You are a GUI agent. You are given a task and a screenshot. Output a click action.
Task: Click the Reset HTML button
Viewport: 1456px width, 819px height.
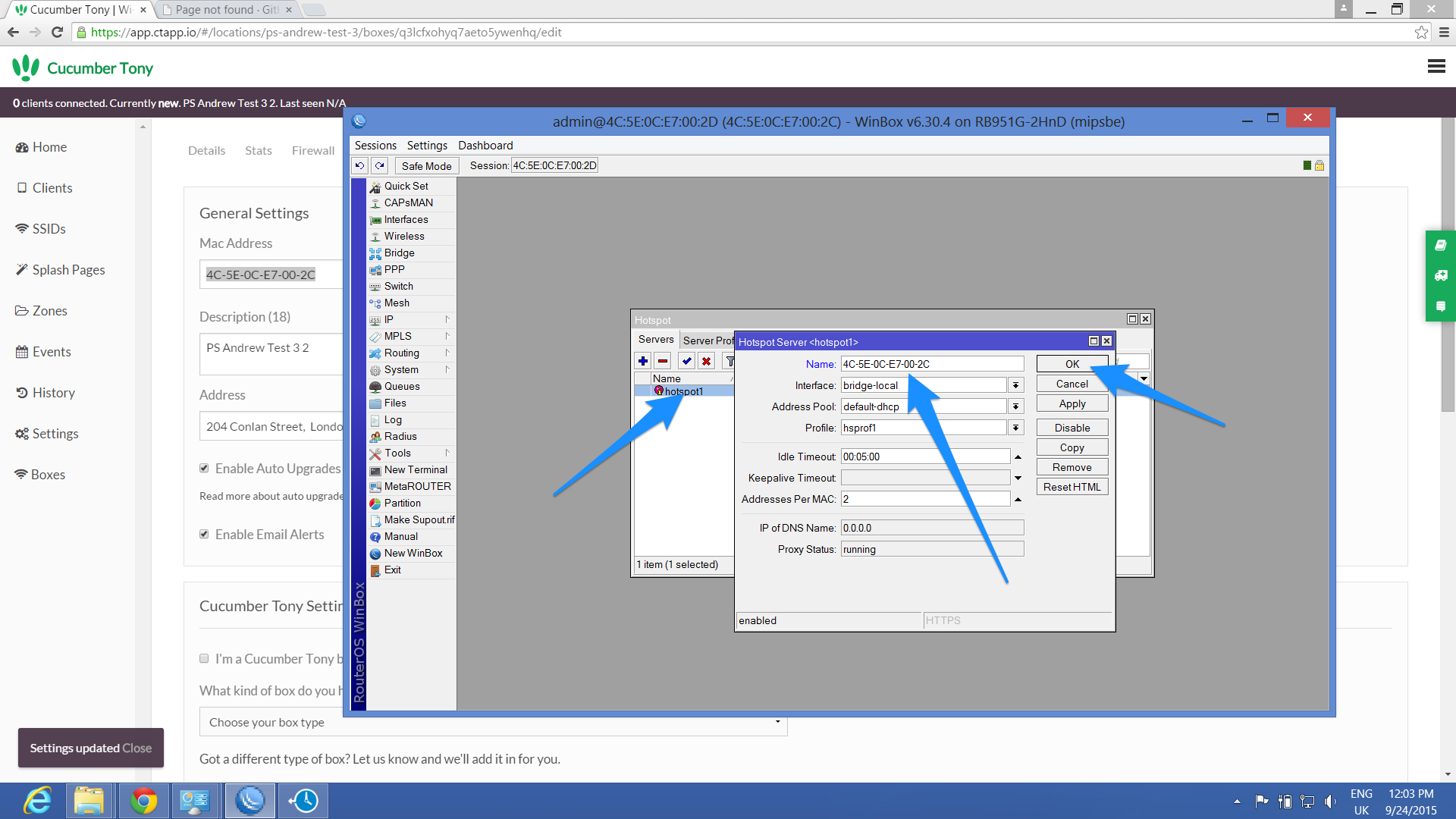pos(1072,487)
